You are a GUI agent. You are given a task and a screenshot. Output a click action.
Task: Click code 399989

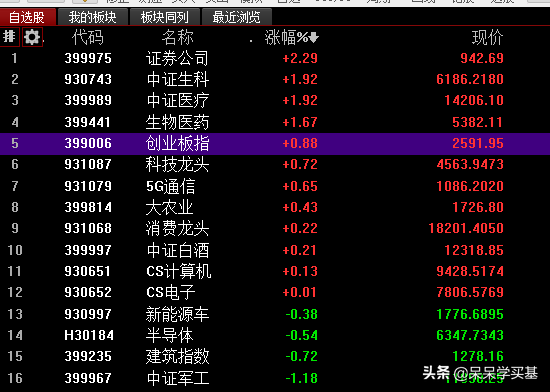(88, 101)
